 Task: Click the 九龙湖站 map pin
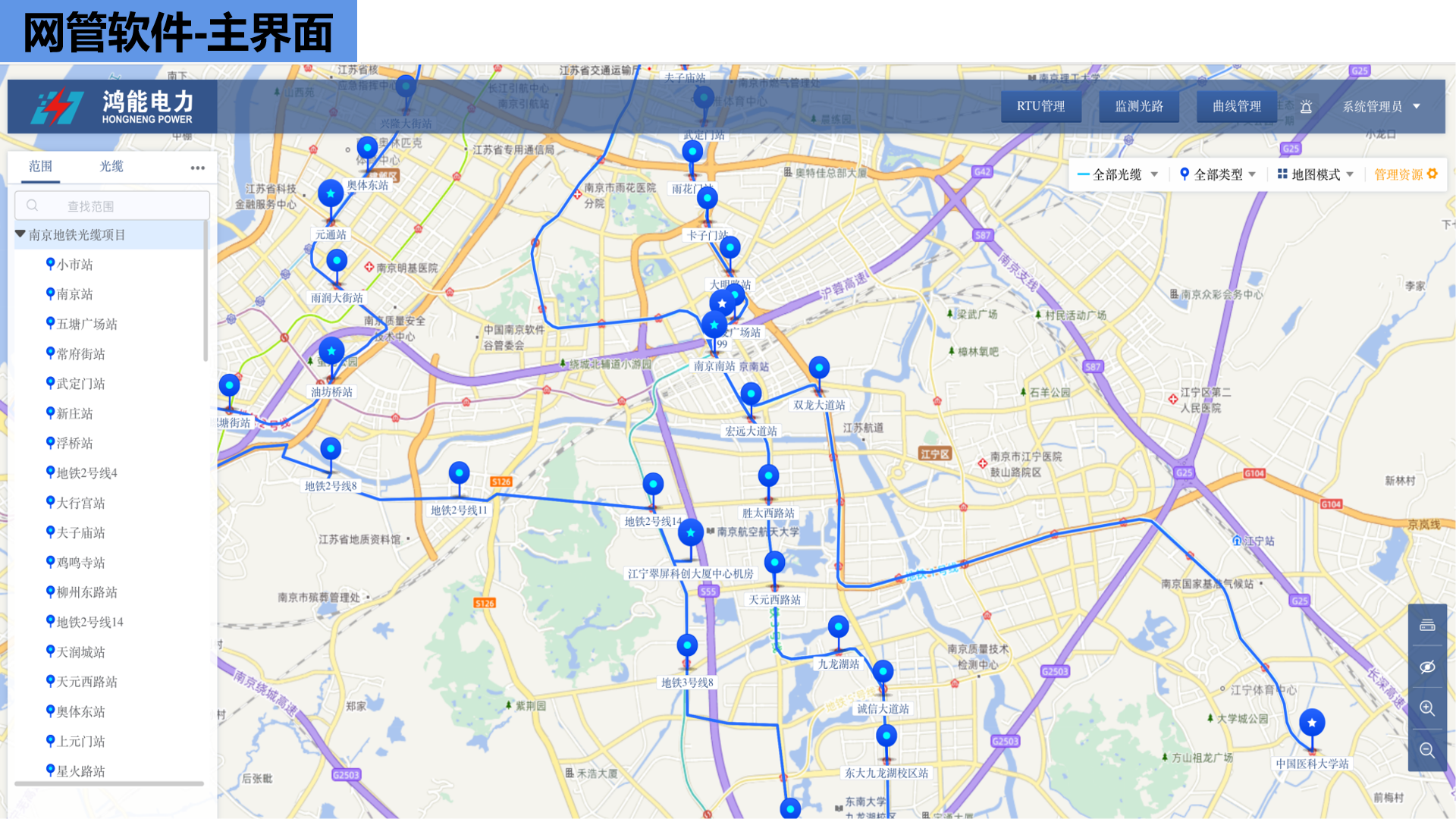pos(838,627)
